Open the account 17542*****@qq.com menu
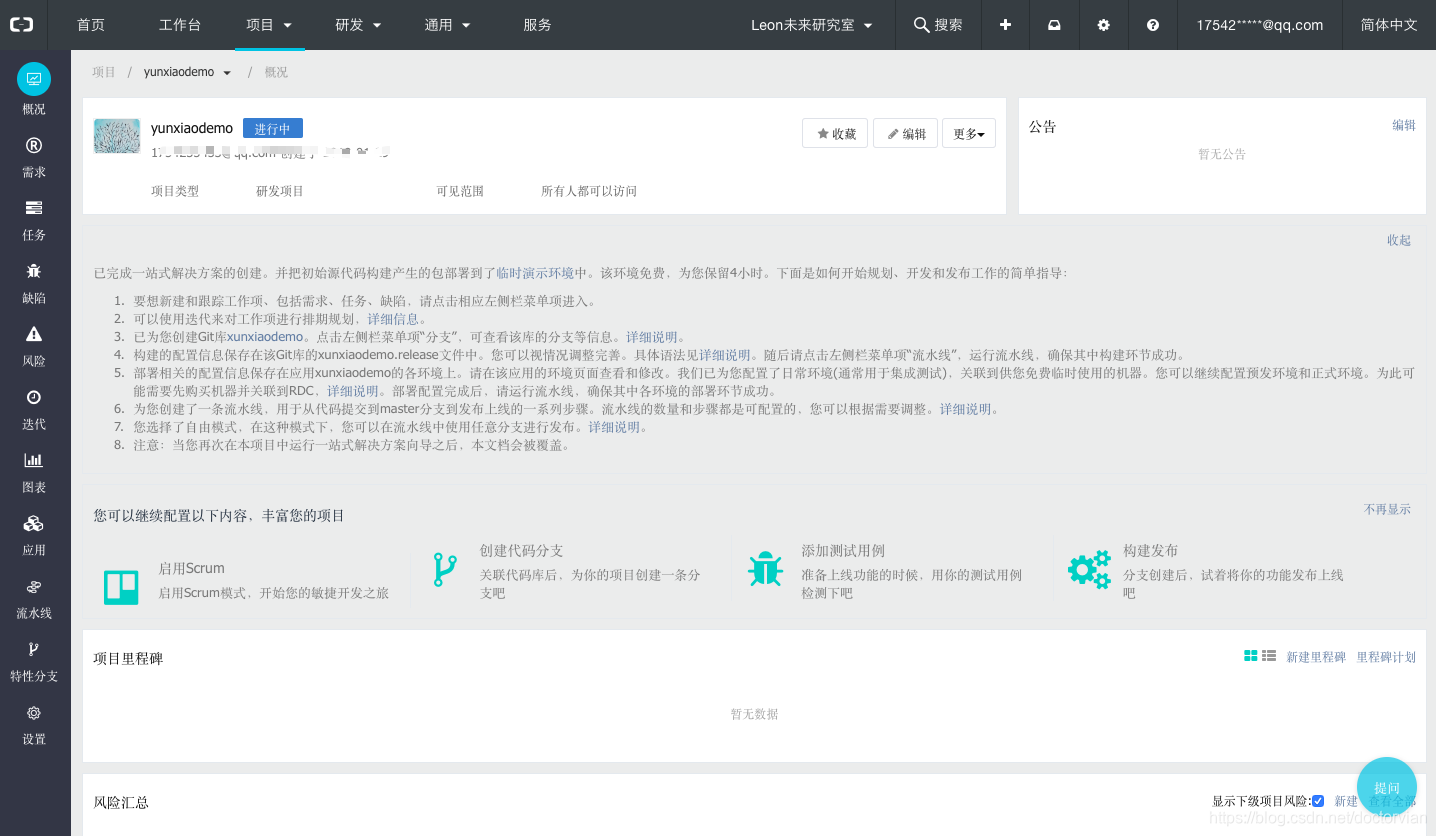This screenshot has width=1436, height=836. coord(1260,25)
